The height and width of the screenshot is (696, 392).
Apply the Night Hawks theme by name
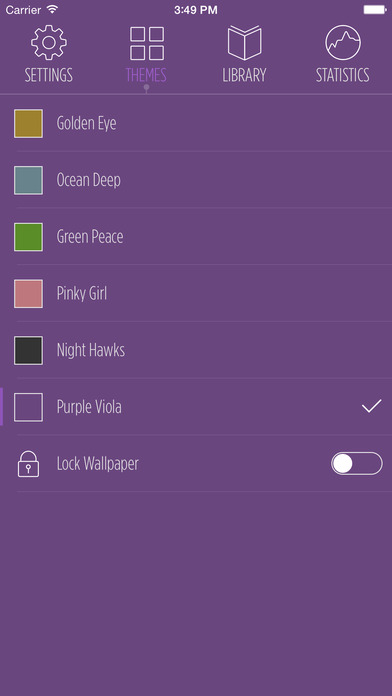click(91, 350)
